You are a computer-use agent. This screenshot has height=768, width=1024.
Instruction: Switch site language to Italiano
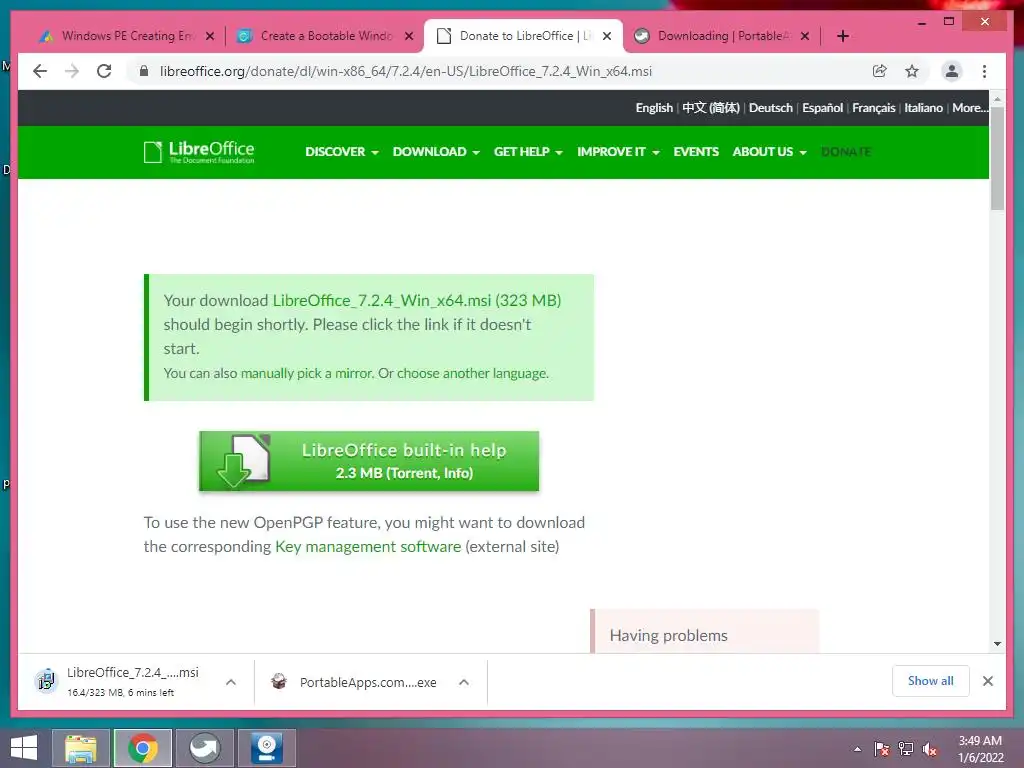(x=923, y=108)
